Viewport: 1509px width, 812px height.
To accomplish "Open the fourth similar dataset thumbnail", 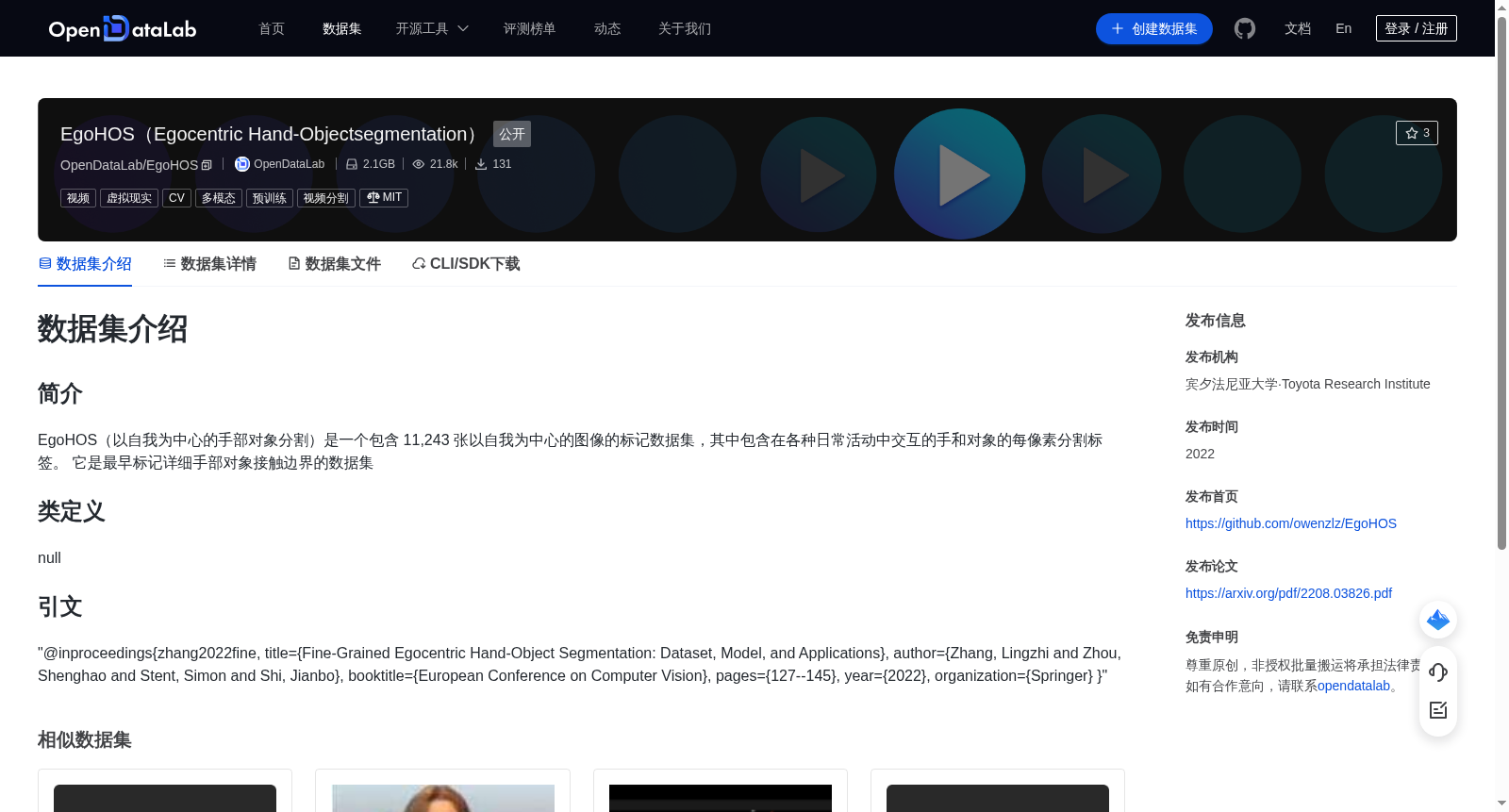I will click(x=998, y=798).
